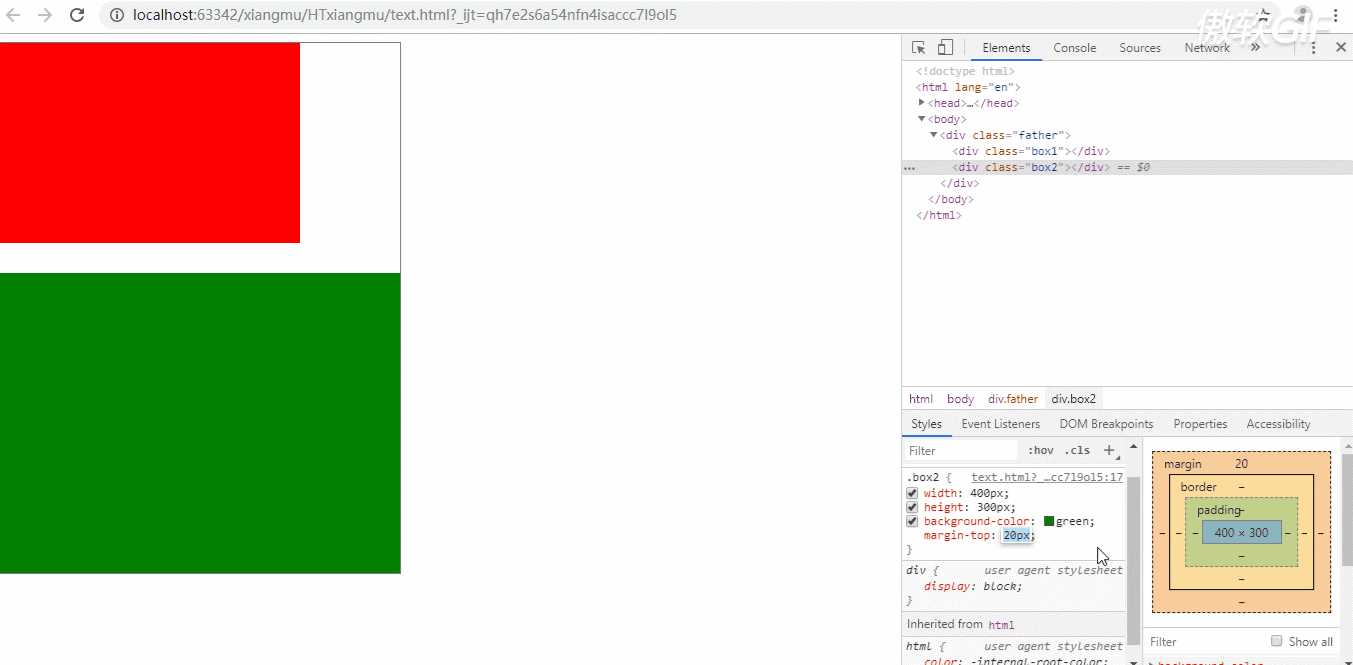Select the doctype html line
This screenshot has height=665, width=1353.
click(x=965, y=71)
